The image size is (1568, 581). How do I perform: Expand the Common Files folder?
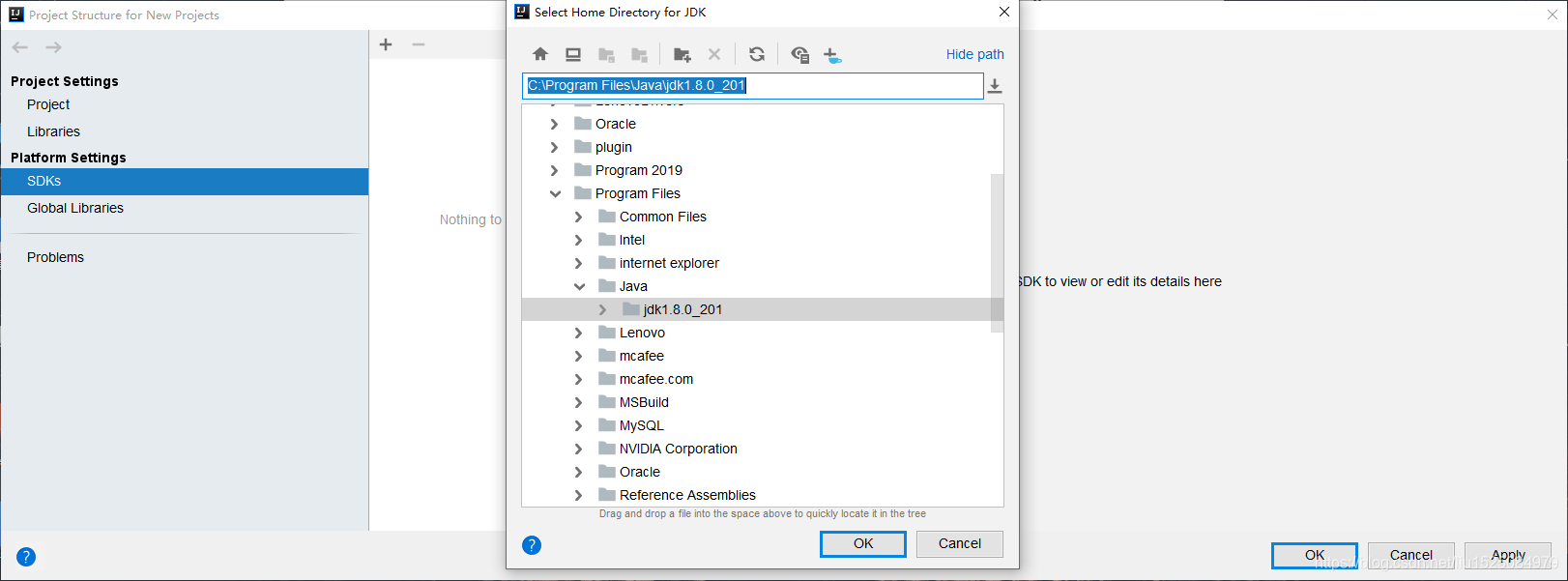pyautogui.click(x=578, y=217)
